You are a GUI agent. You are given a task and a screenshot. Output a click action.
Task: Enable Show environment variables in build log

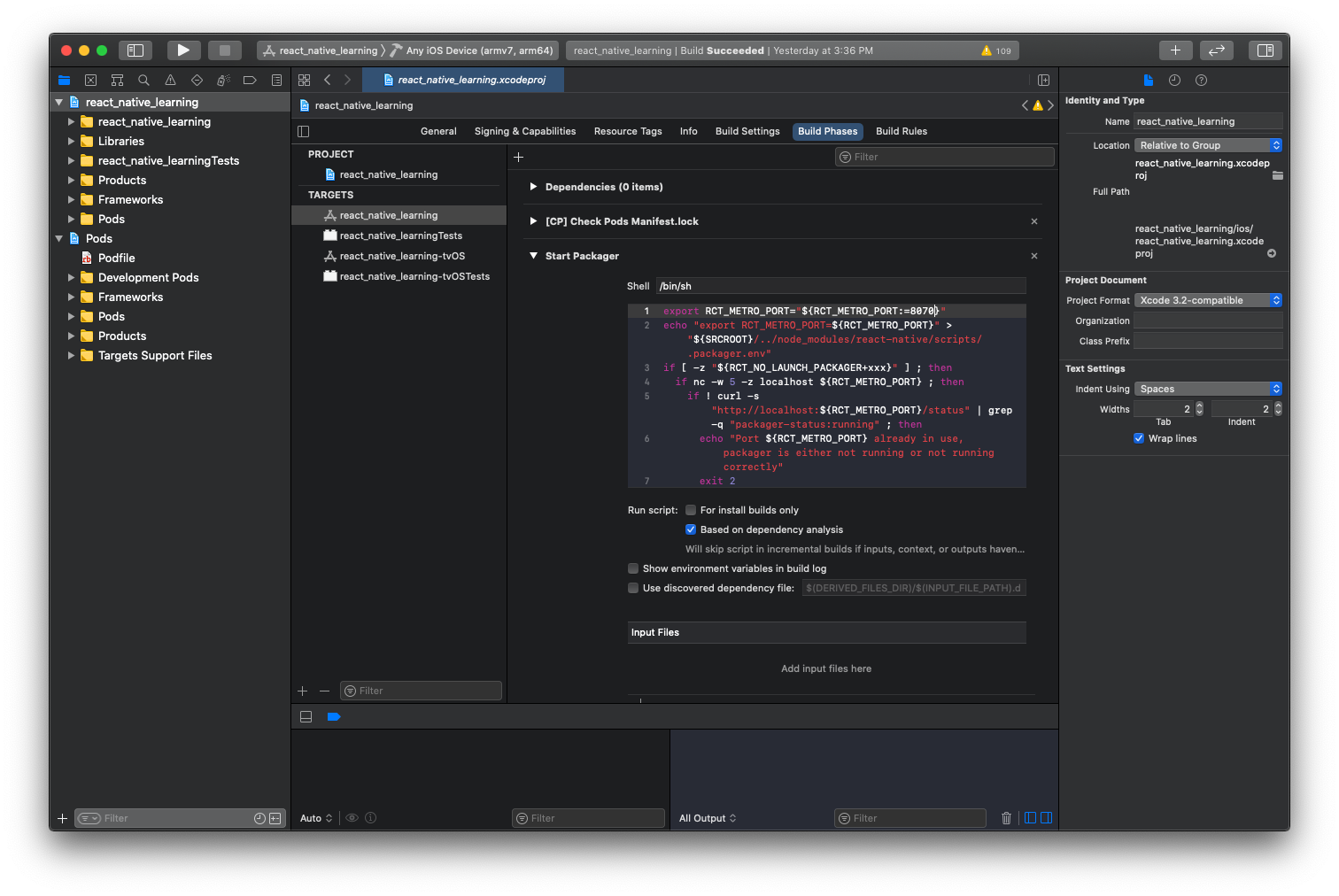pos(633,568)
